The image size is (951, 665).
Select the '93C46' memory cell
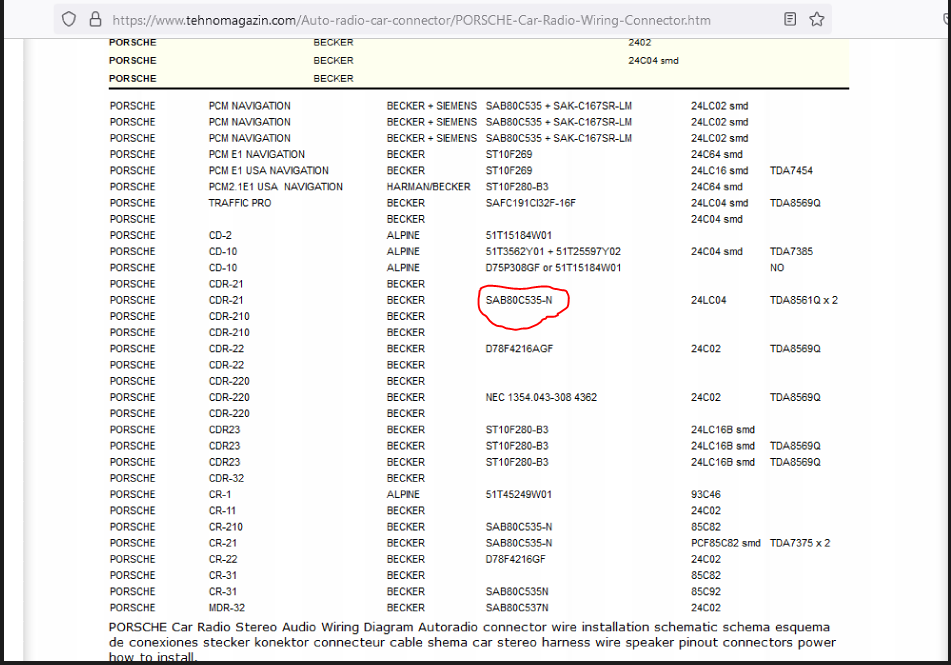pos(705,495)
